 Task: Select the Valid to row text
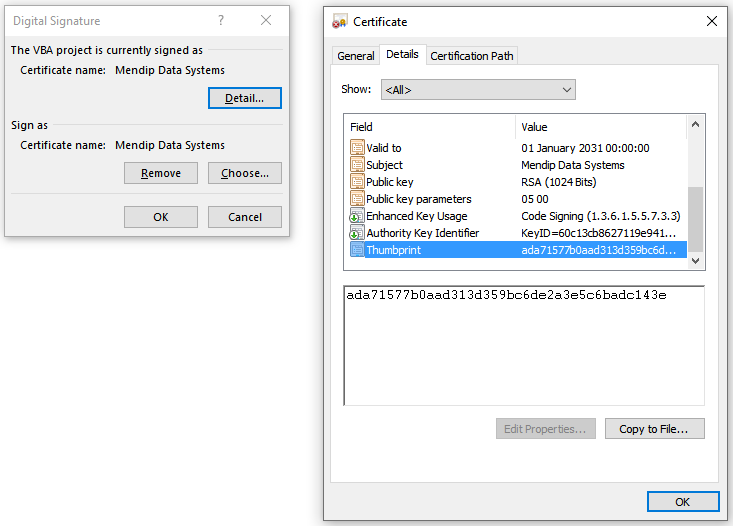coord(384,148)
